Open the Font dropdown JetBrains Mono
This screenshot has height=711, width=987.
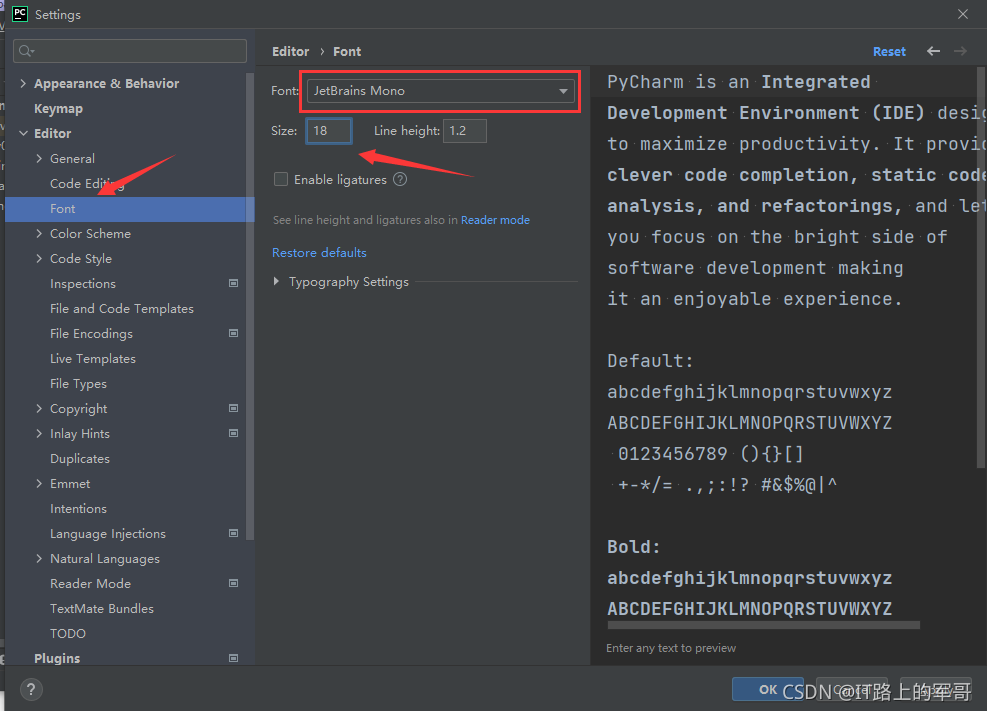click(441, 91)
